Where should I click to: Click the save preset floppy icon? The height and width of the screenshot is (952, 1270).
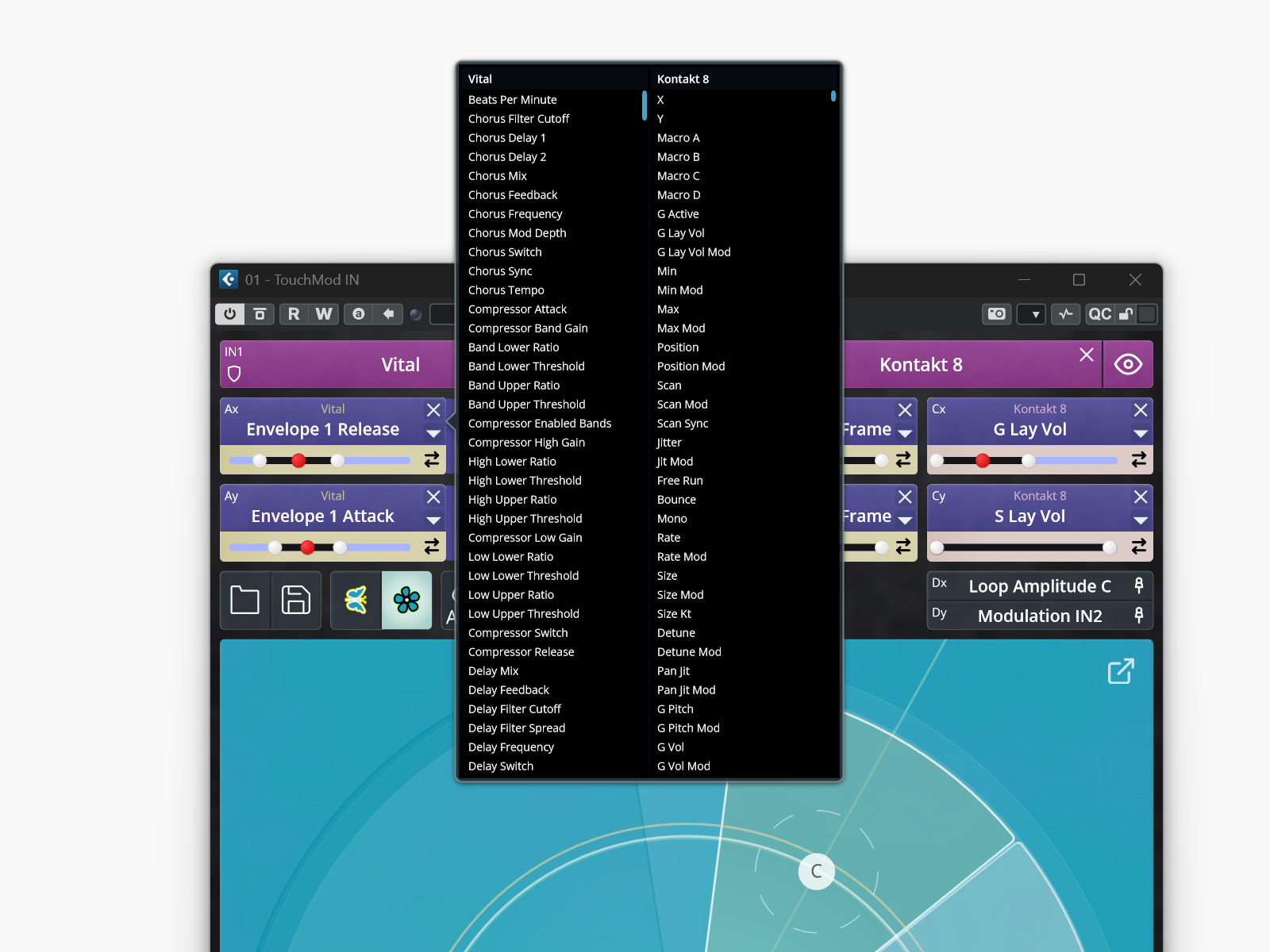(x=296, y=600)
